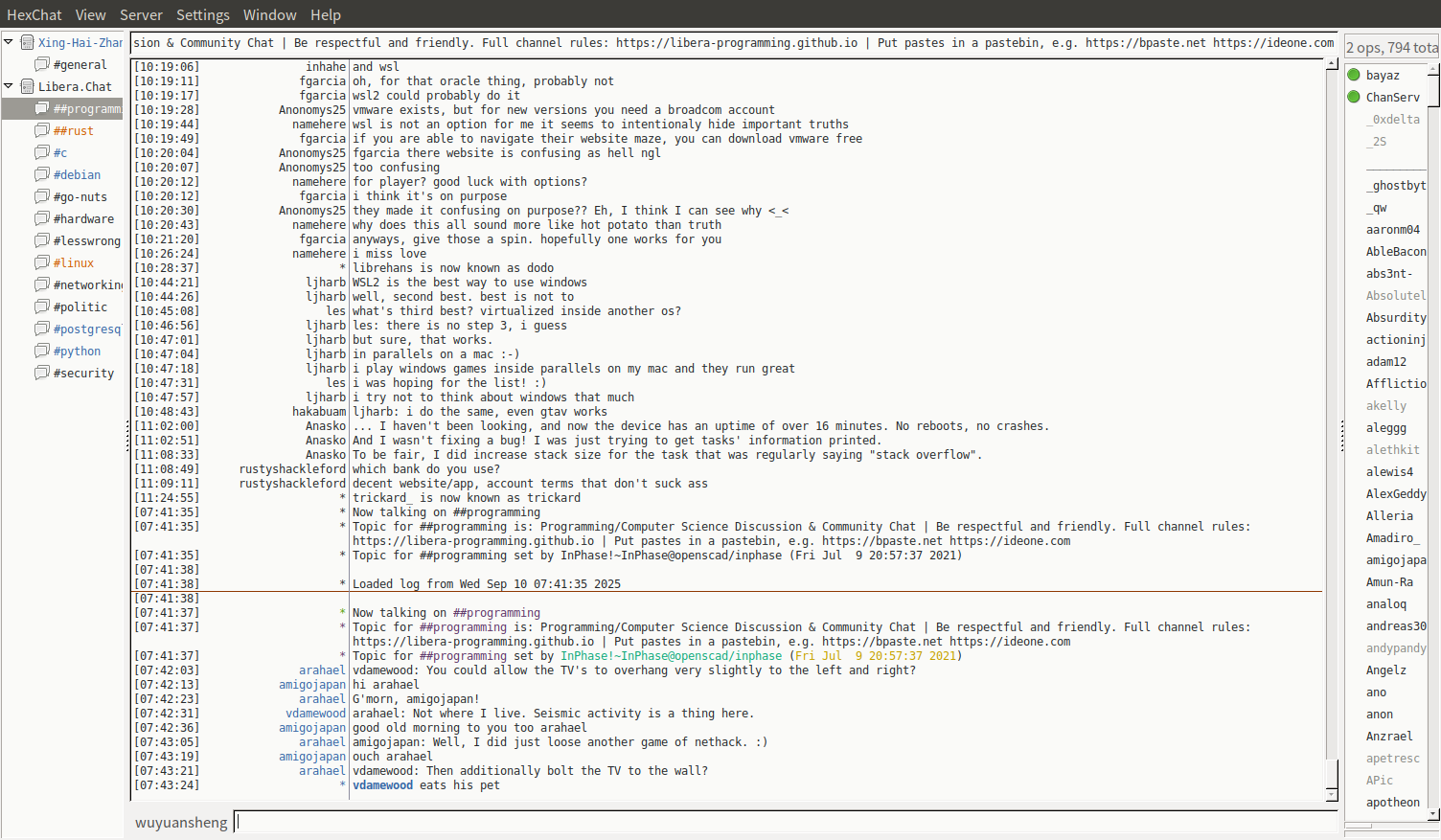Viewport: 1441px width, 840px height.
Task: Click the ##programming channel icon
Action: pyautogui.click(x=42, y=108)
